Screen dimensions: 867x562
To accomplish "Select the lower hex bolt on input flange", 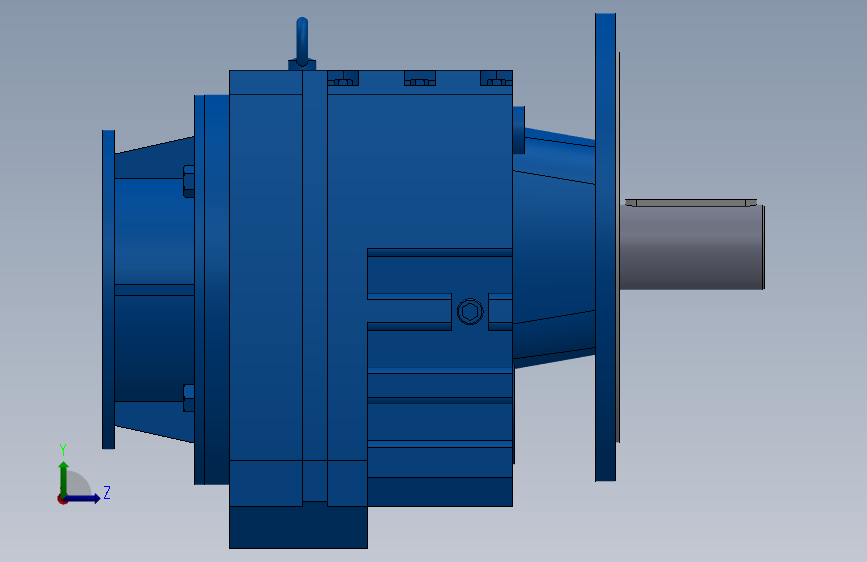I will click(x=189, y=398).
